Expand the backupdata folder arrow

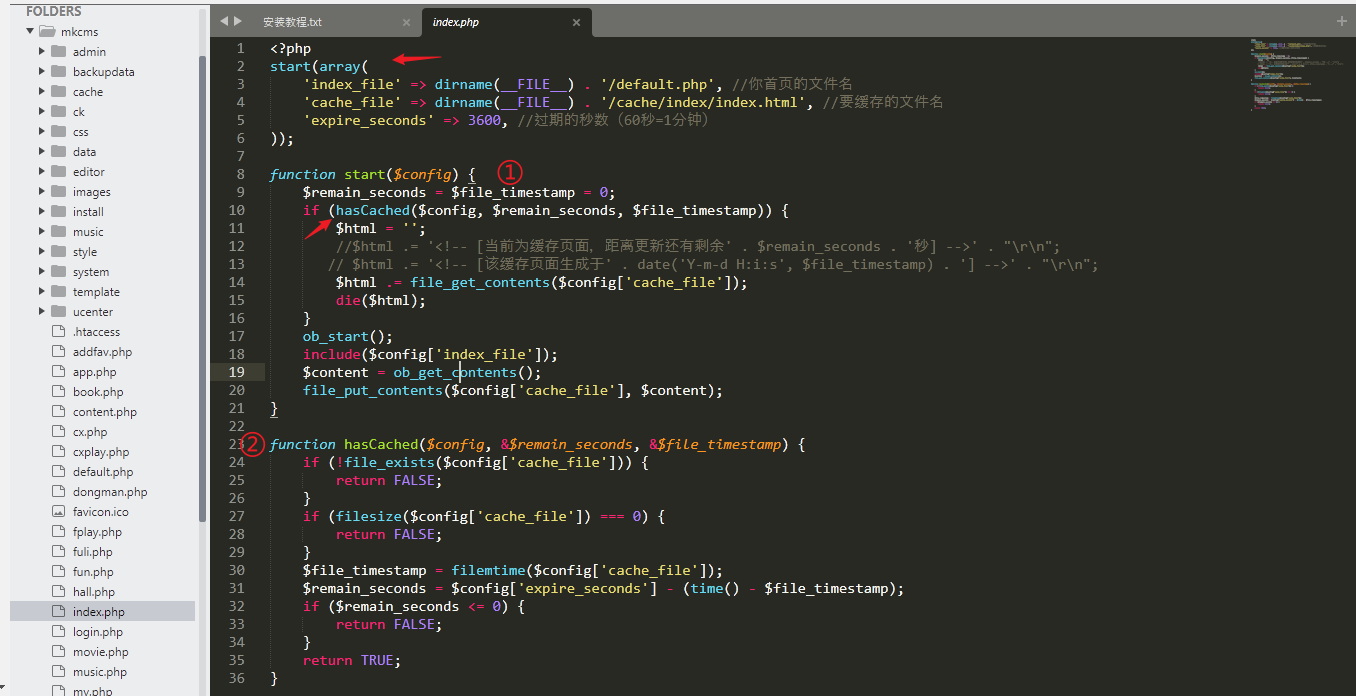point(42,72)
